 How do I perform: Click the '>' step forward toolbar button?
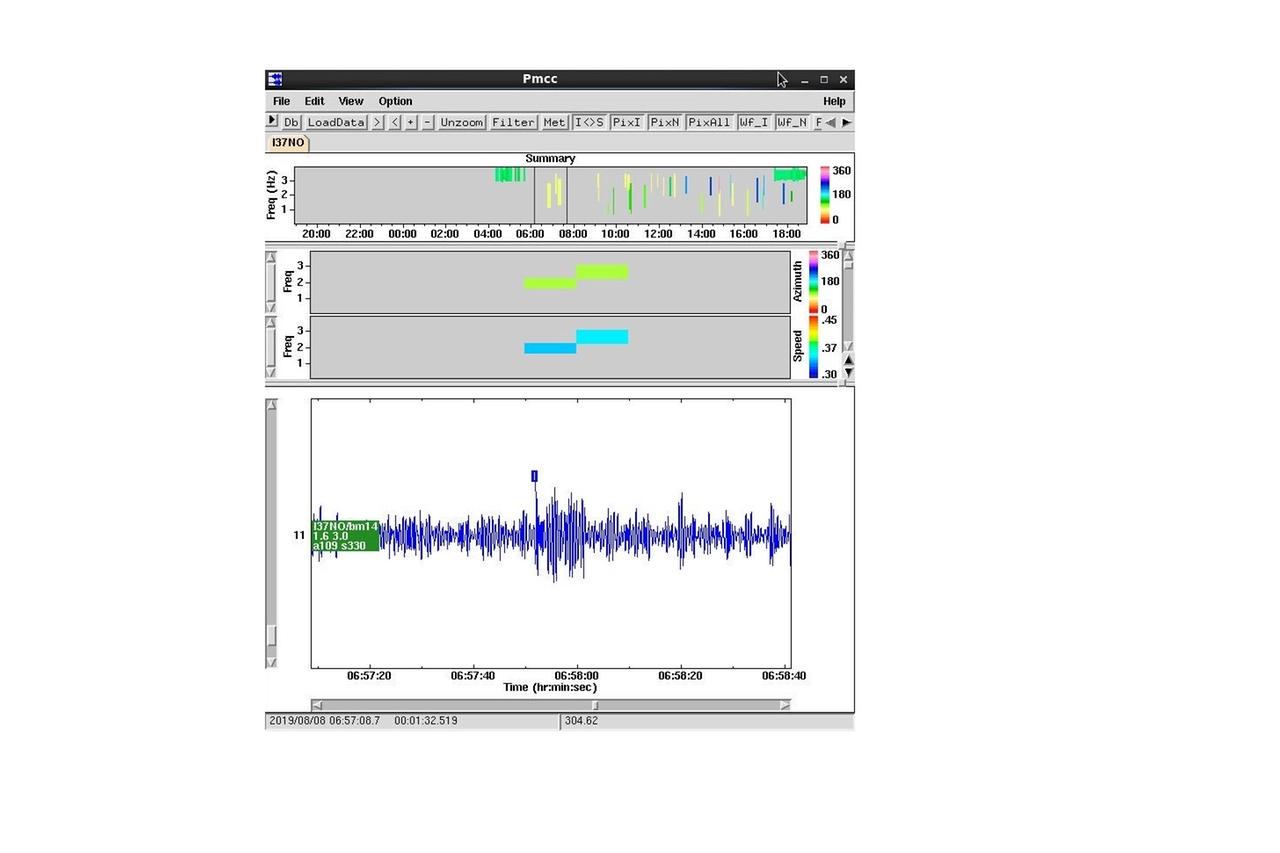point(377,122)
